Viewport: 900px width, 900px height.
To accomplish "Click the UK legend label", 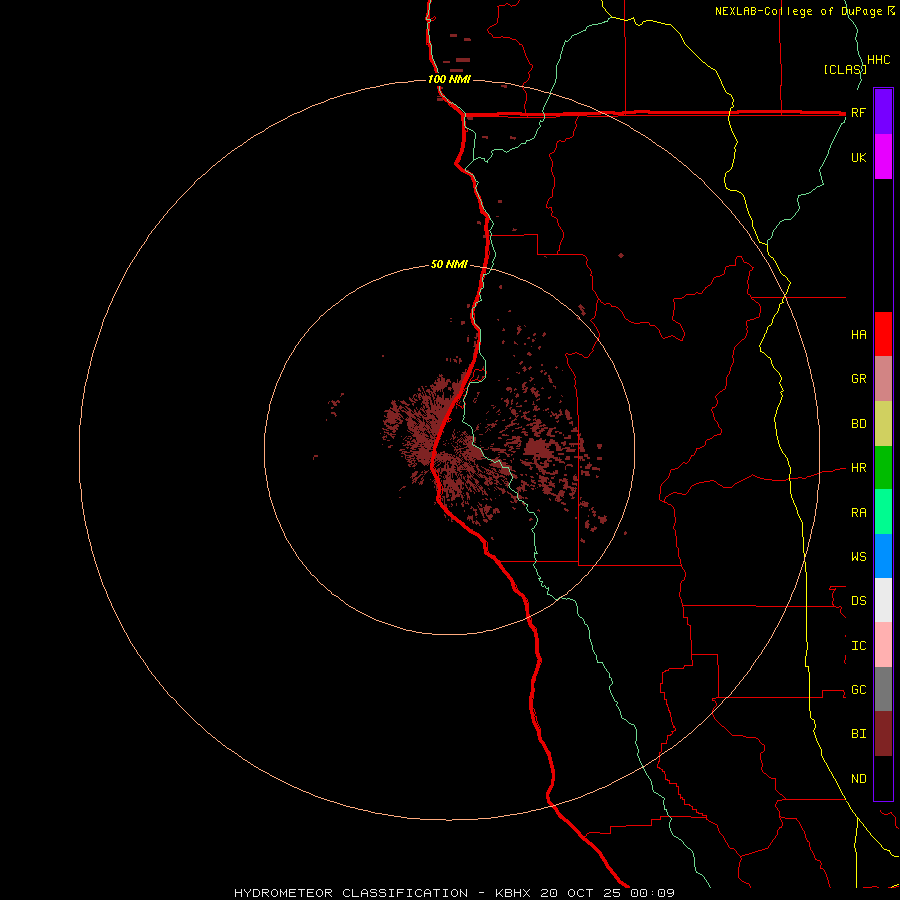I will pos(858,158).
